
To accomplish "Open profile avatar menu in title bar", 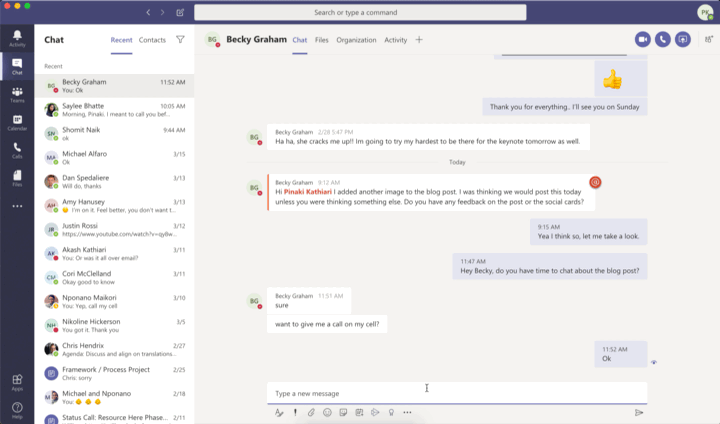I will 705,12.
